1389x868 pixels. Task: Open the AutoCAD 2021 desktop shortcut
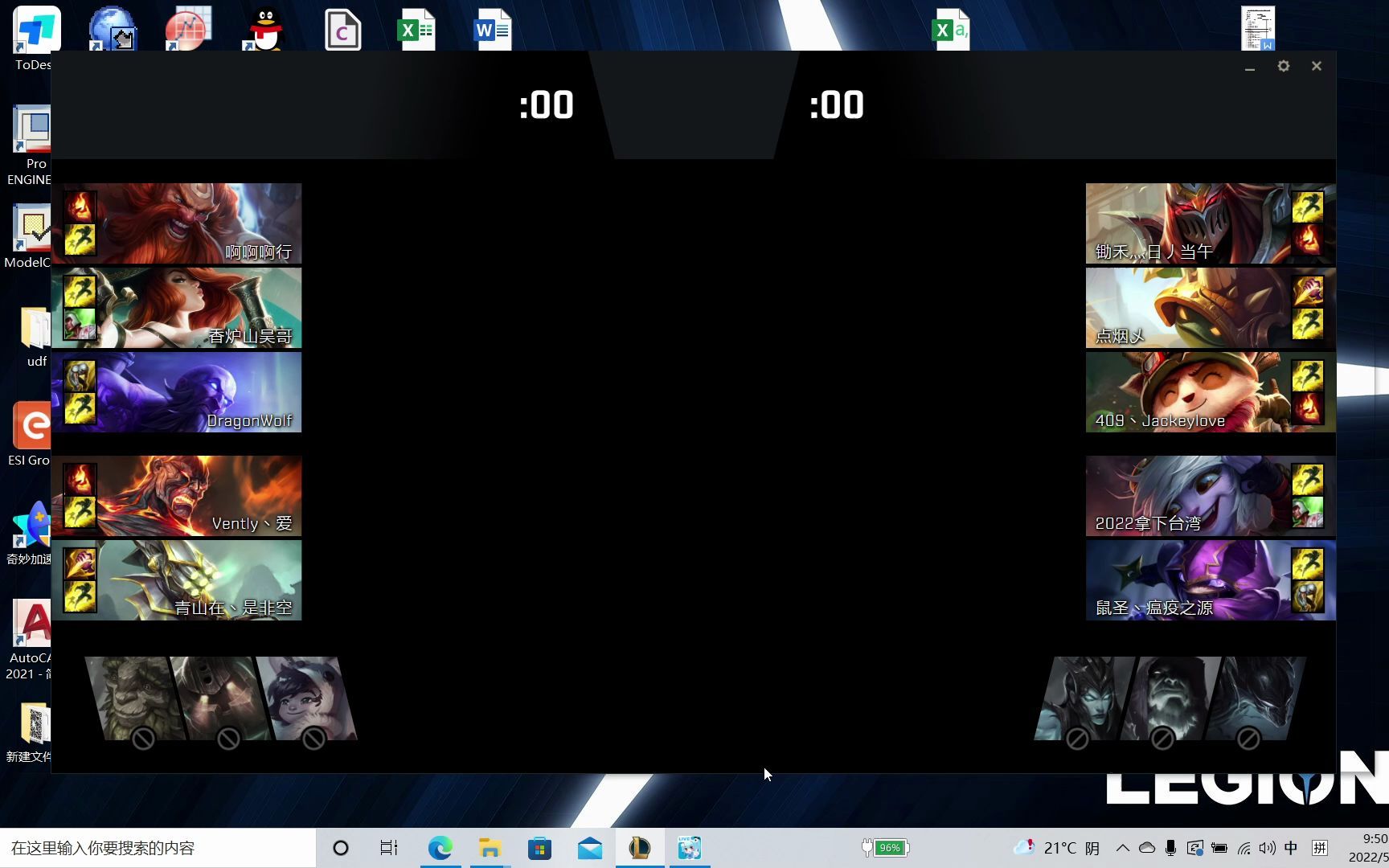click(x=30, y=640)
